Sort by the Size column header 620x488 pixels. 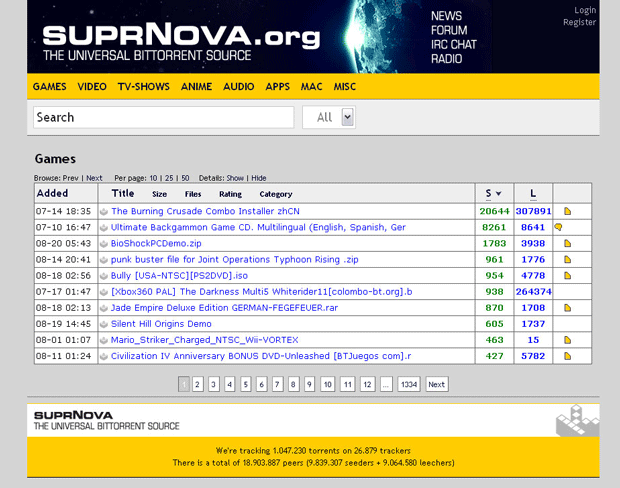pyautogui.click(x=159, y=194)
